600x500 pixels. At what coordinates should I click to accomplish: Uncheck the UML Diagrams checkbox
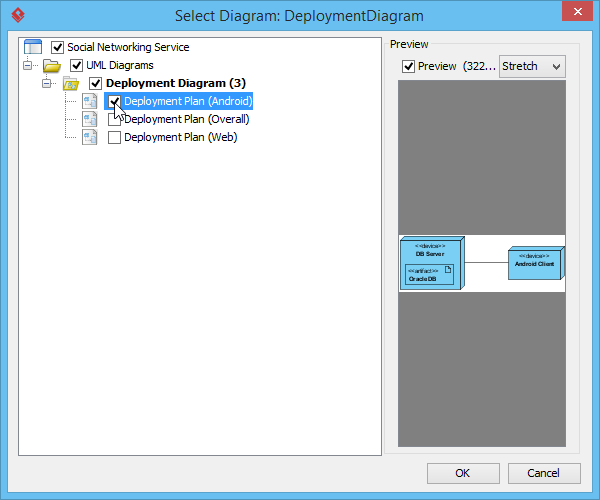77,65
